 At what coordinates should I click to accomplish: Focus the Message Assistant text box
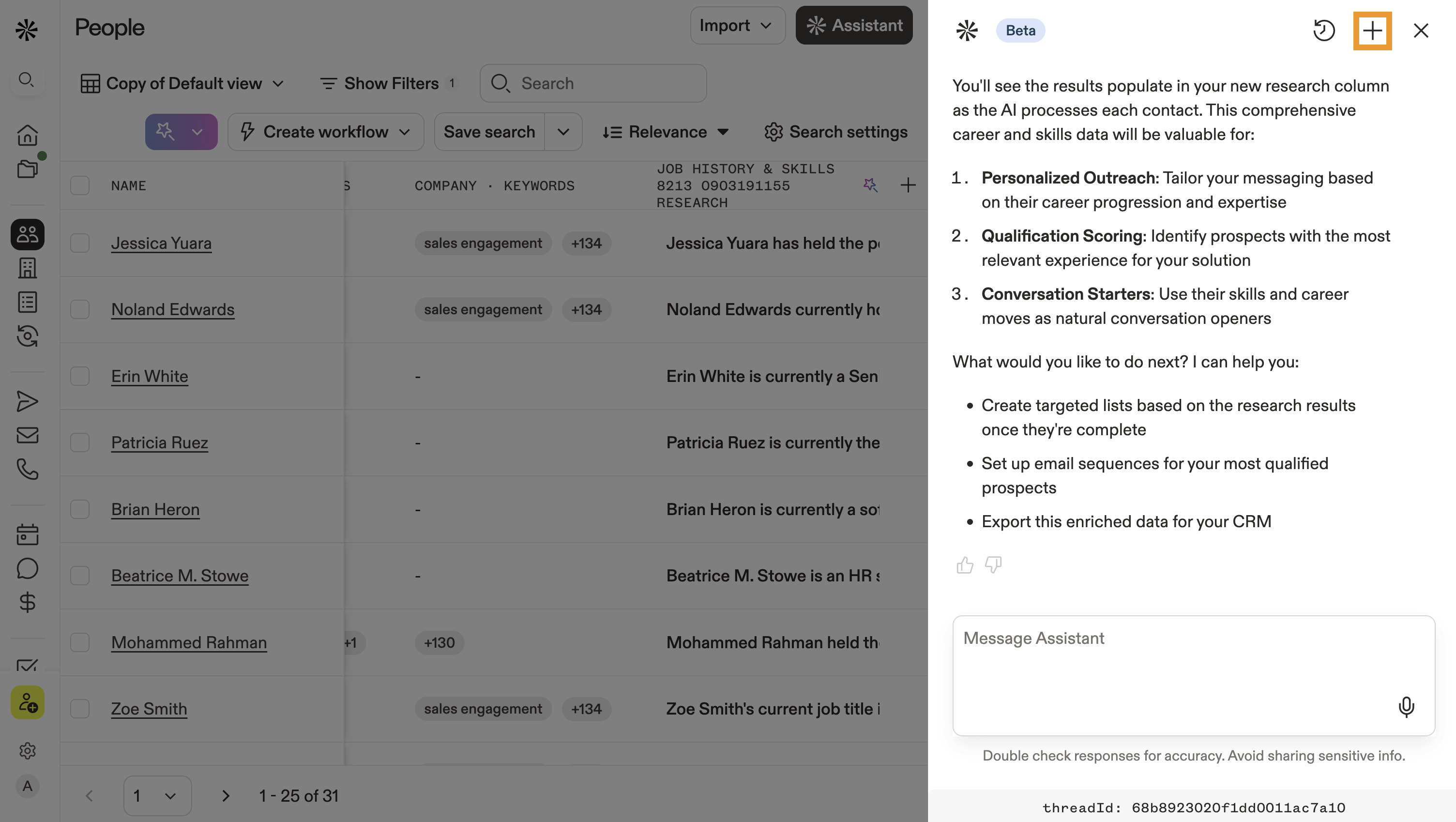click(x=1170, y=667)
